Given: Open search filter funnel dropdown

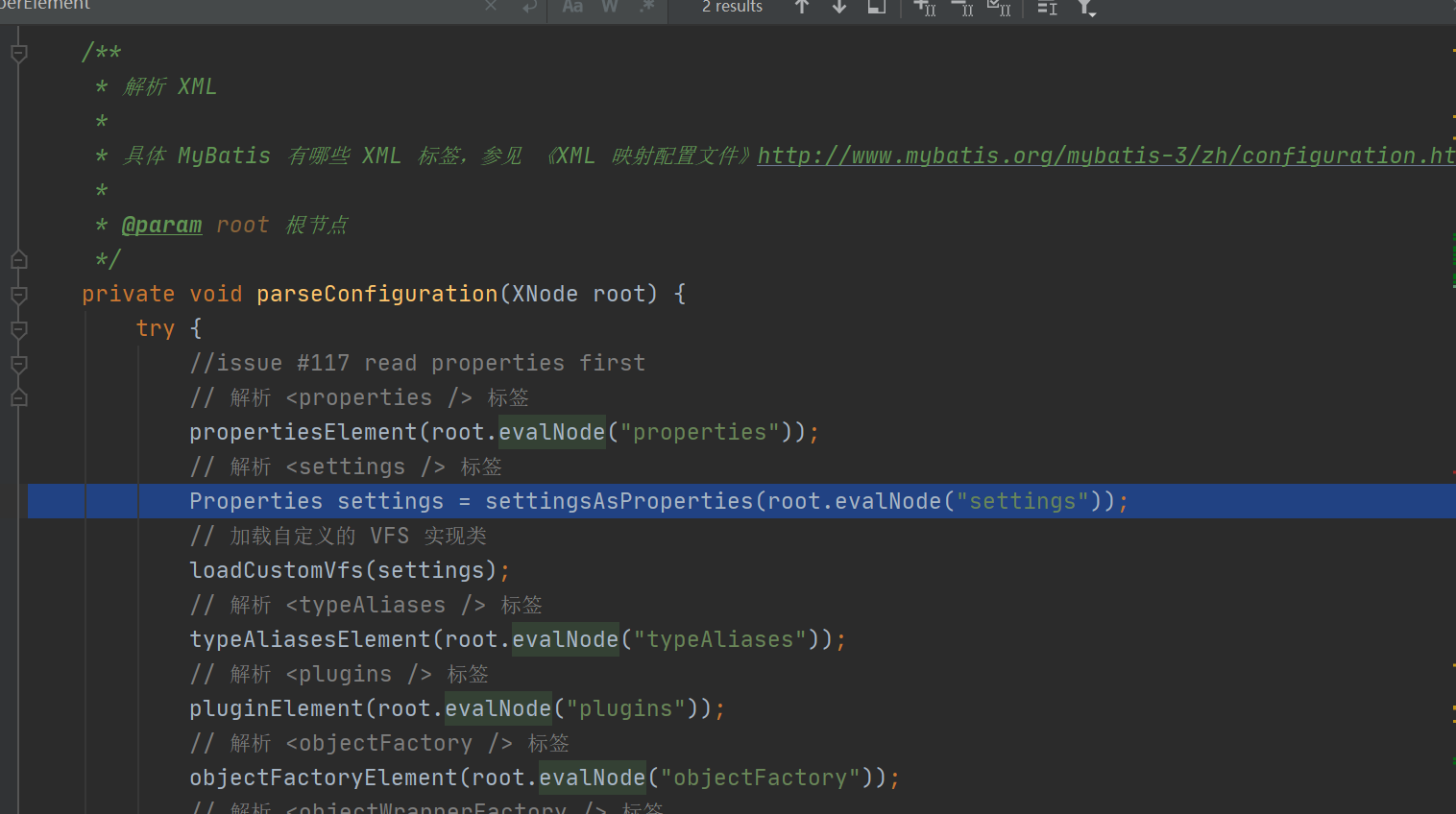Looking at the screenshot, I should click(x=1086, y=8).
